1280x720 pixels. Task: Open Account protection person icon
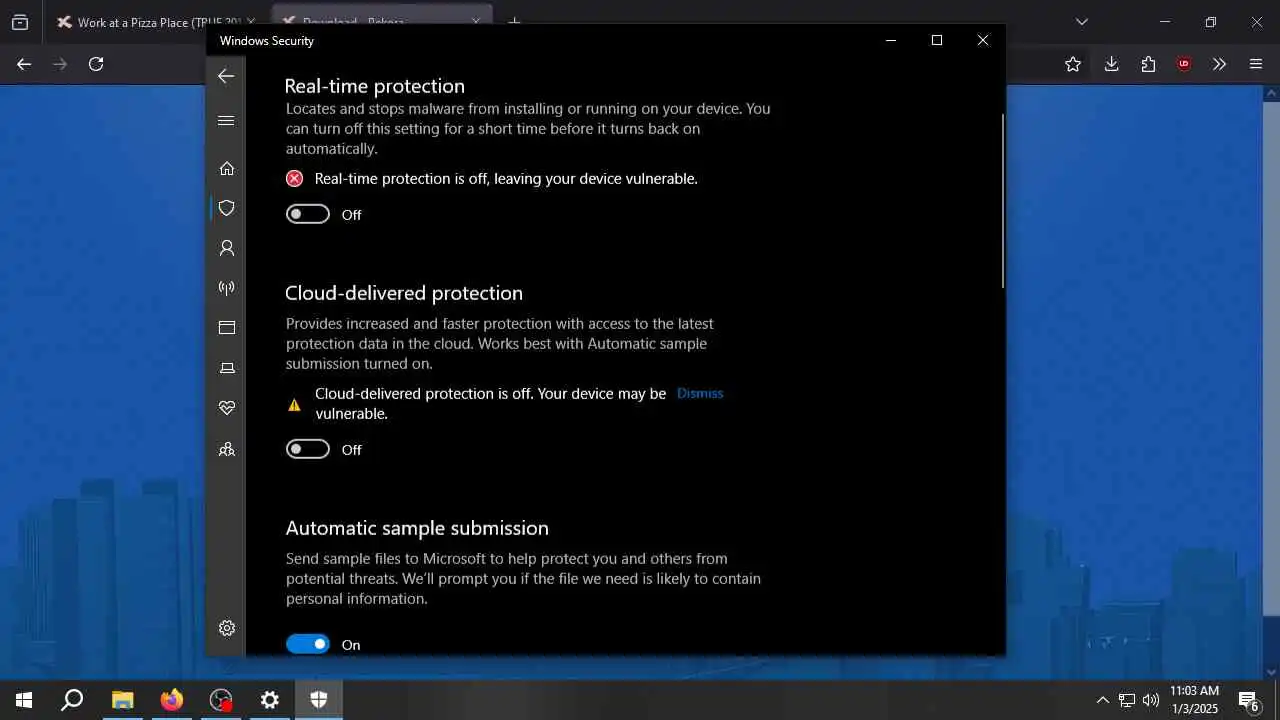click(x=227, y=248)
